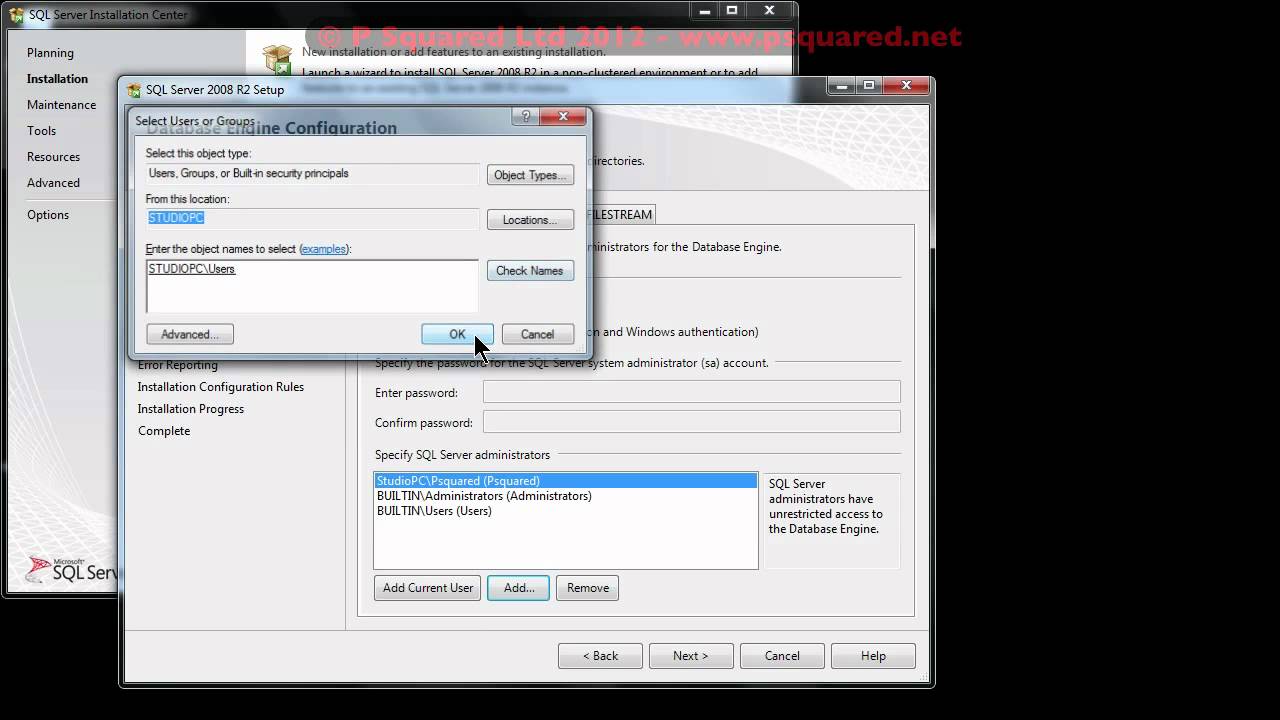Image resolution: width=1280 pixels, height=720 pixels.
Task: Click the Confirm password field
Action: coord(691,422)
